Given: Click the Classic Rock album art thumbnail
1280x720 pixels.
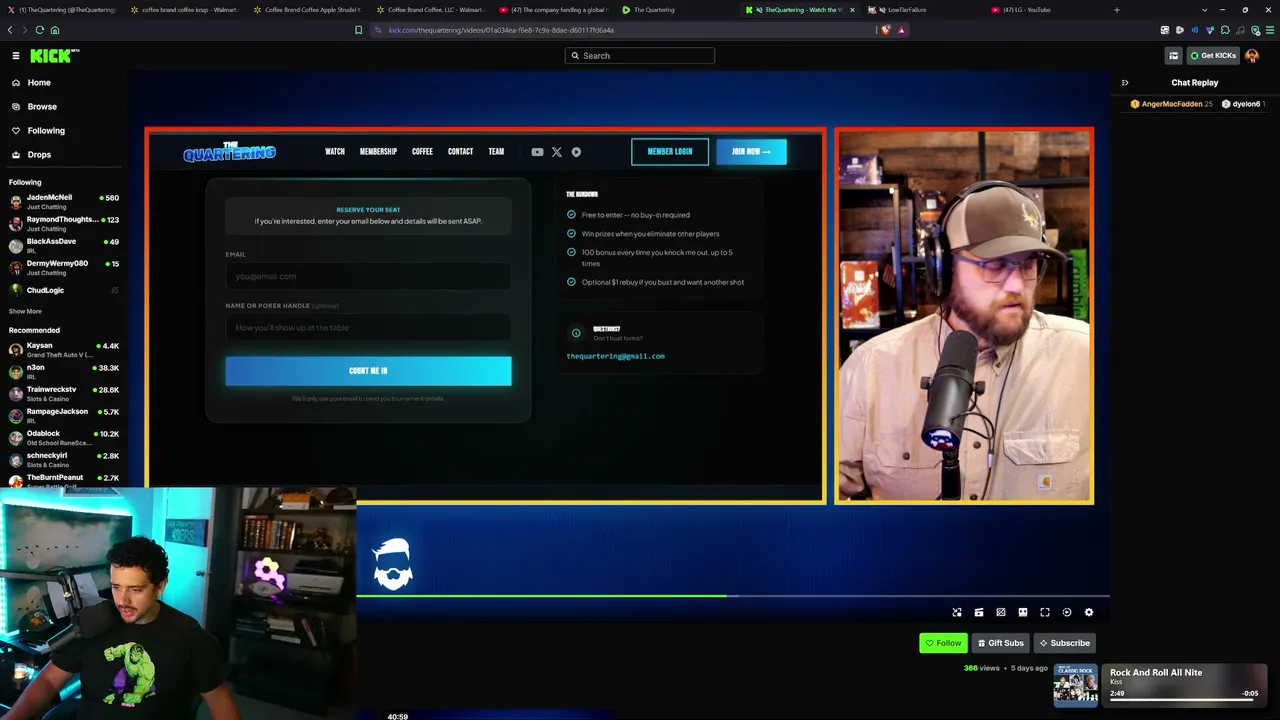Looking at the screenshot, I should click(x=1075, y=685).
